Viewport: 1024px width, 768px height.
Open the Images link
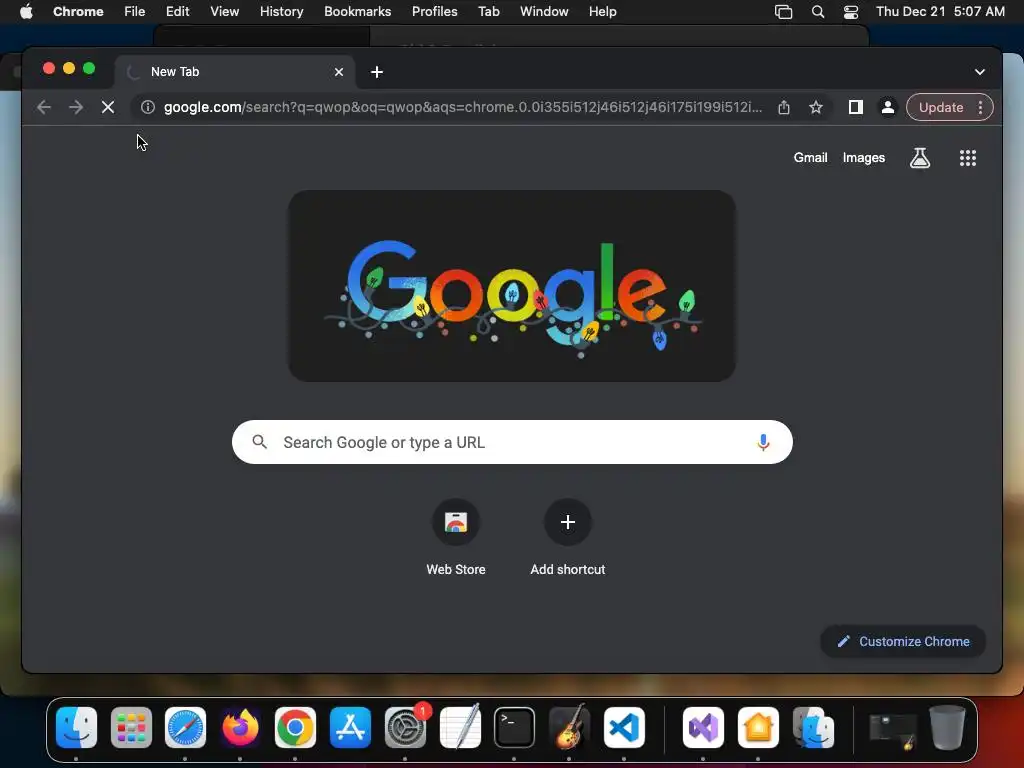(x=863, y=157)
